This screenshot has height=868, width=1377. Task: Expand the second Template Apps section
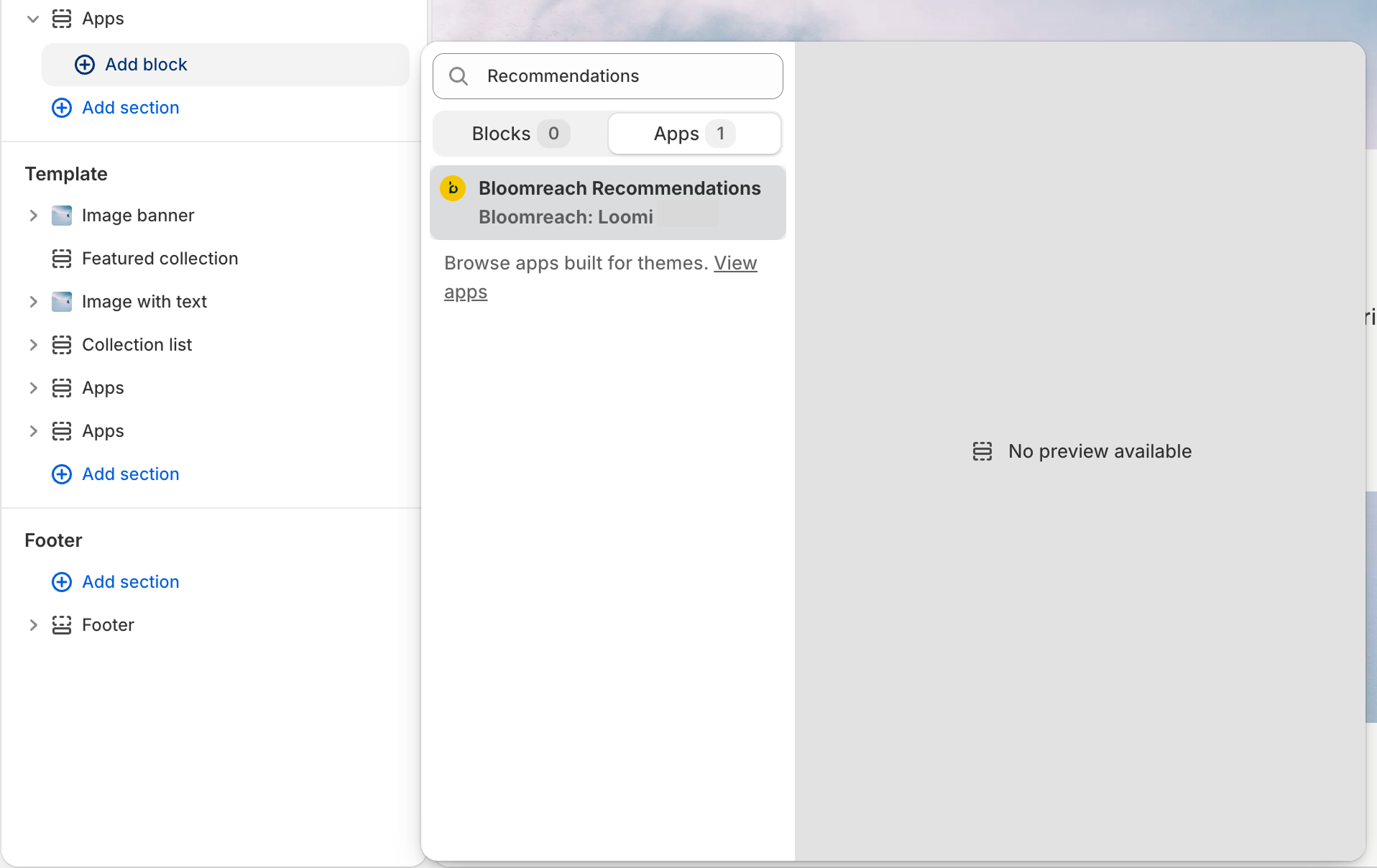(x=33, y=431)
